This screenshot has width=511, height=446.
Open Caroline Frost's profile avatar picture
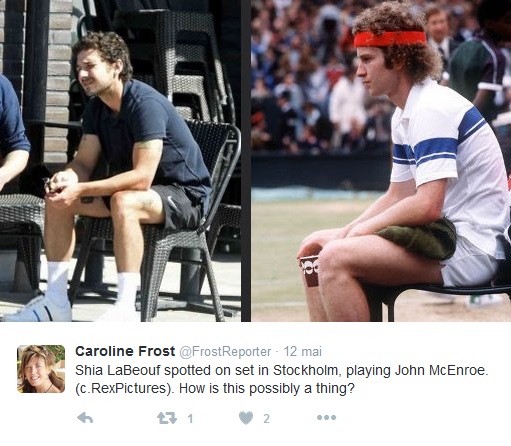(x=41, y=369)
